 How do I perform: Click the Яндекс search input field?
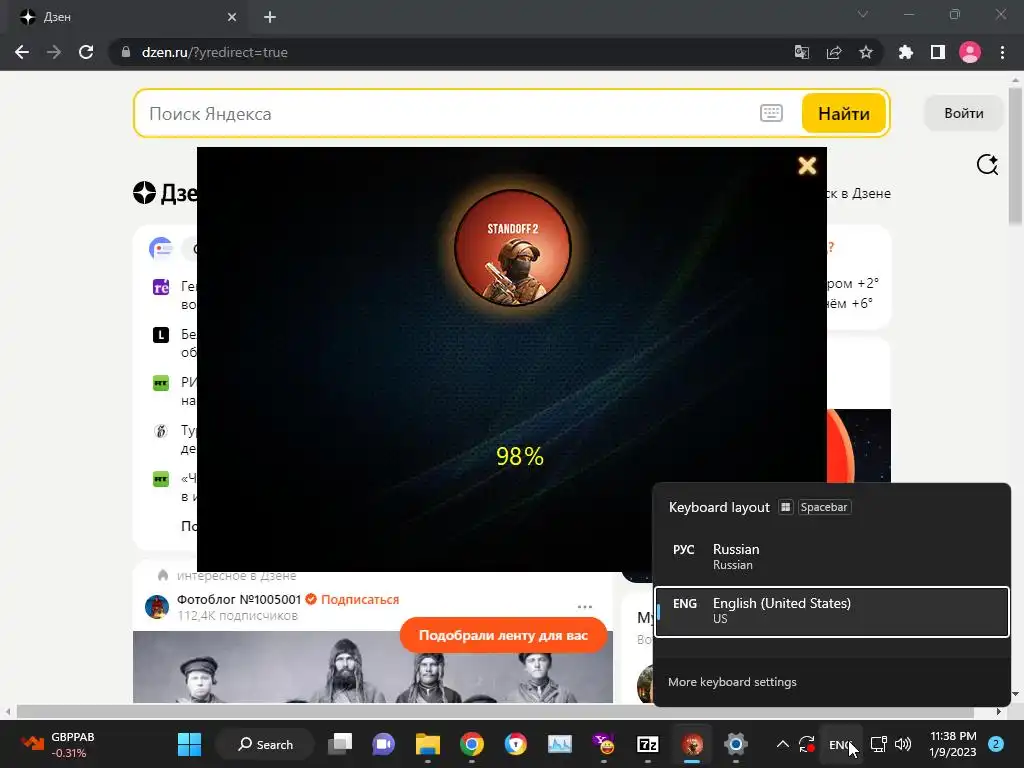coord(451,114)
